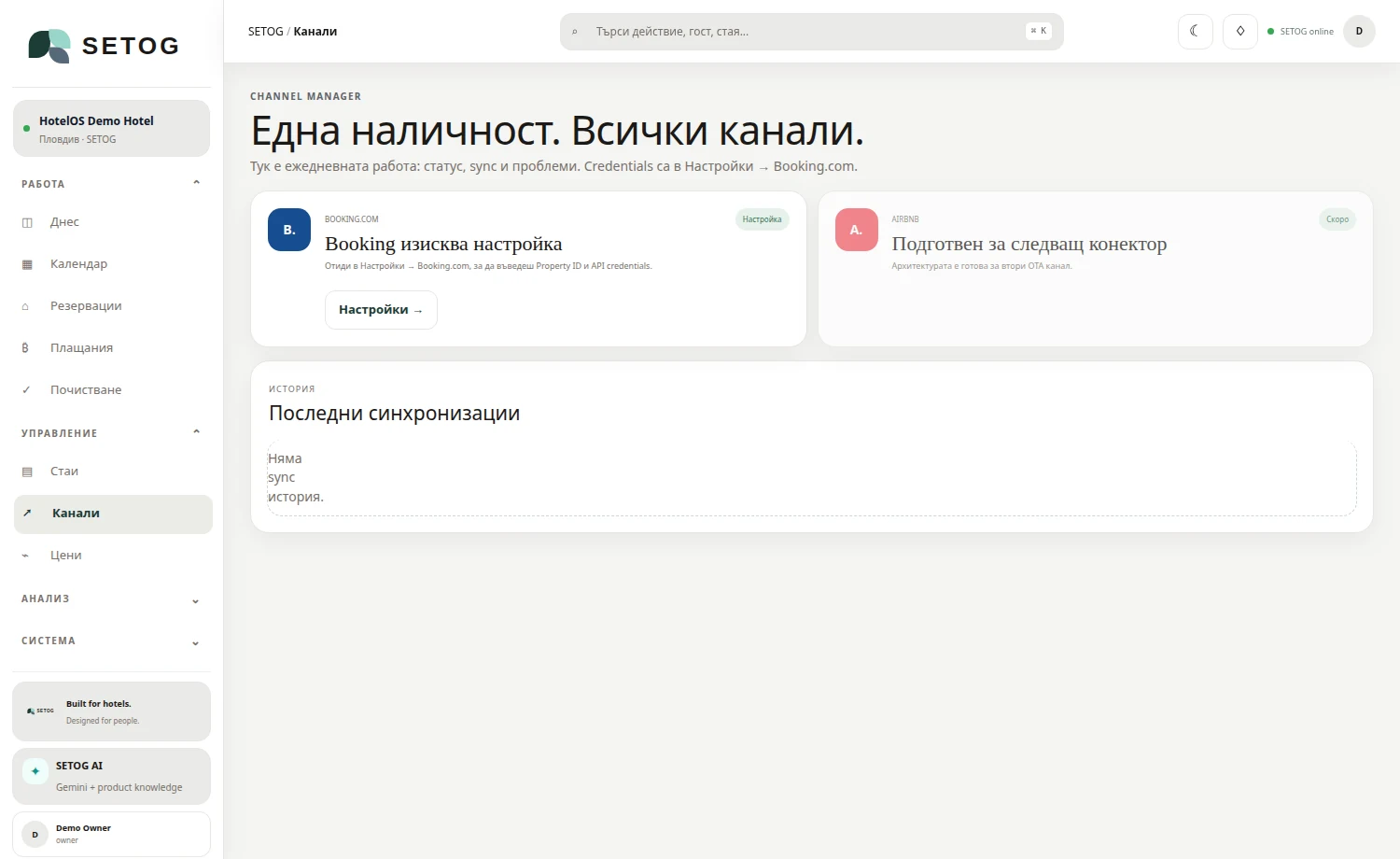Viewport: 1400px width, 859px height.
Task: Click the Стаи list icon
Action: point(27,472)
